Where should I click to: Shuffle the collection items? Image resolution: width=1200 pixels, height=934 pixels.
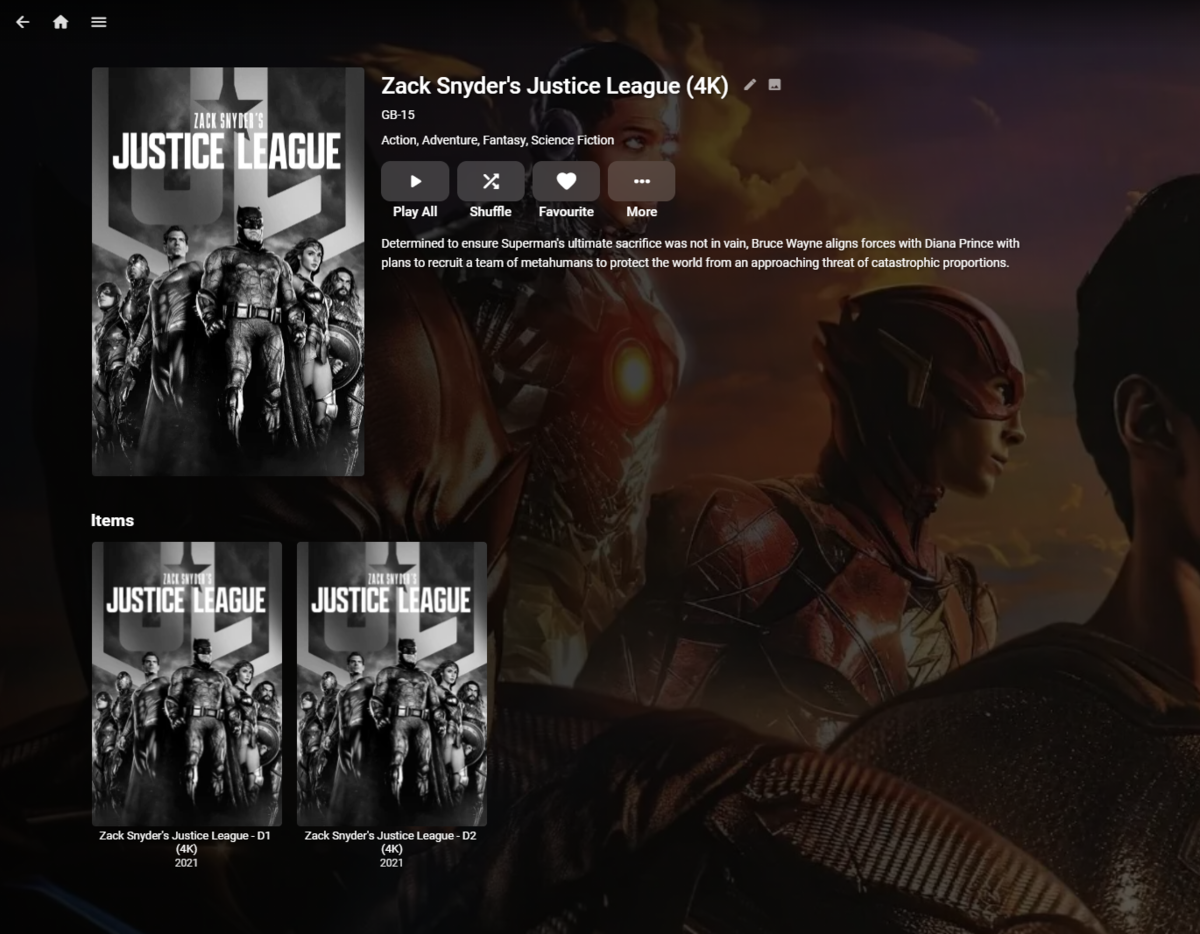[x=490, y=181]
